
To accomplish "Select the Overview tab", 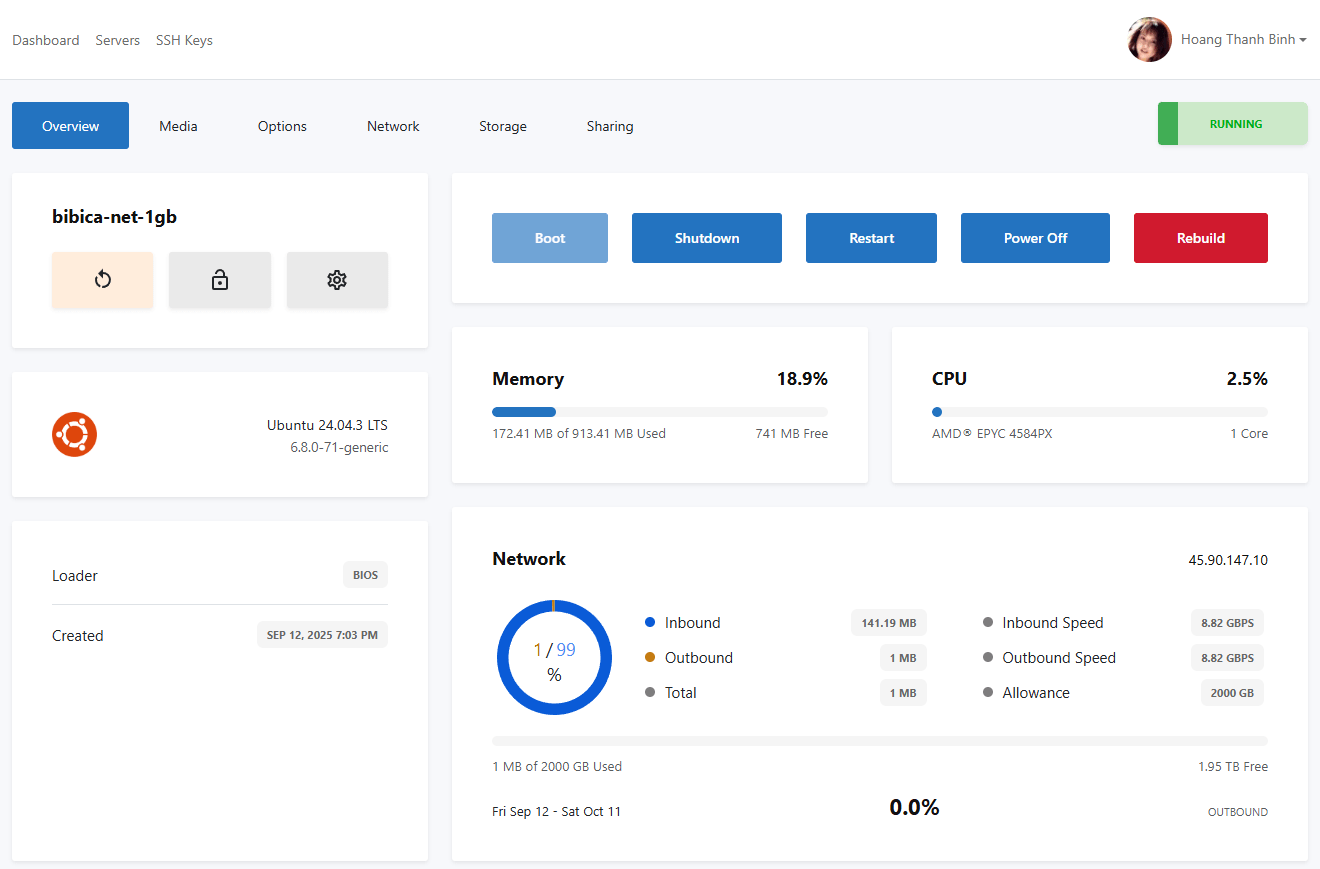I will 70,126.
